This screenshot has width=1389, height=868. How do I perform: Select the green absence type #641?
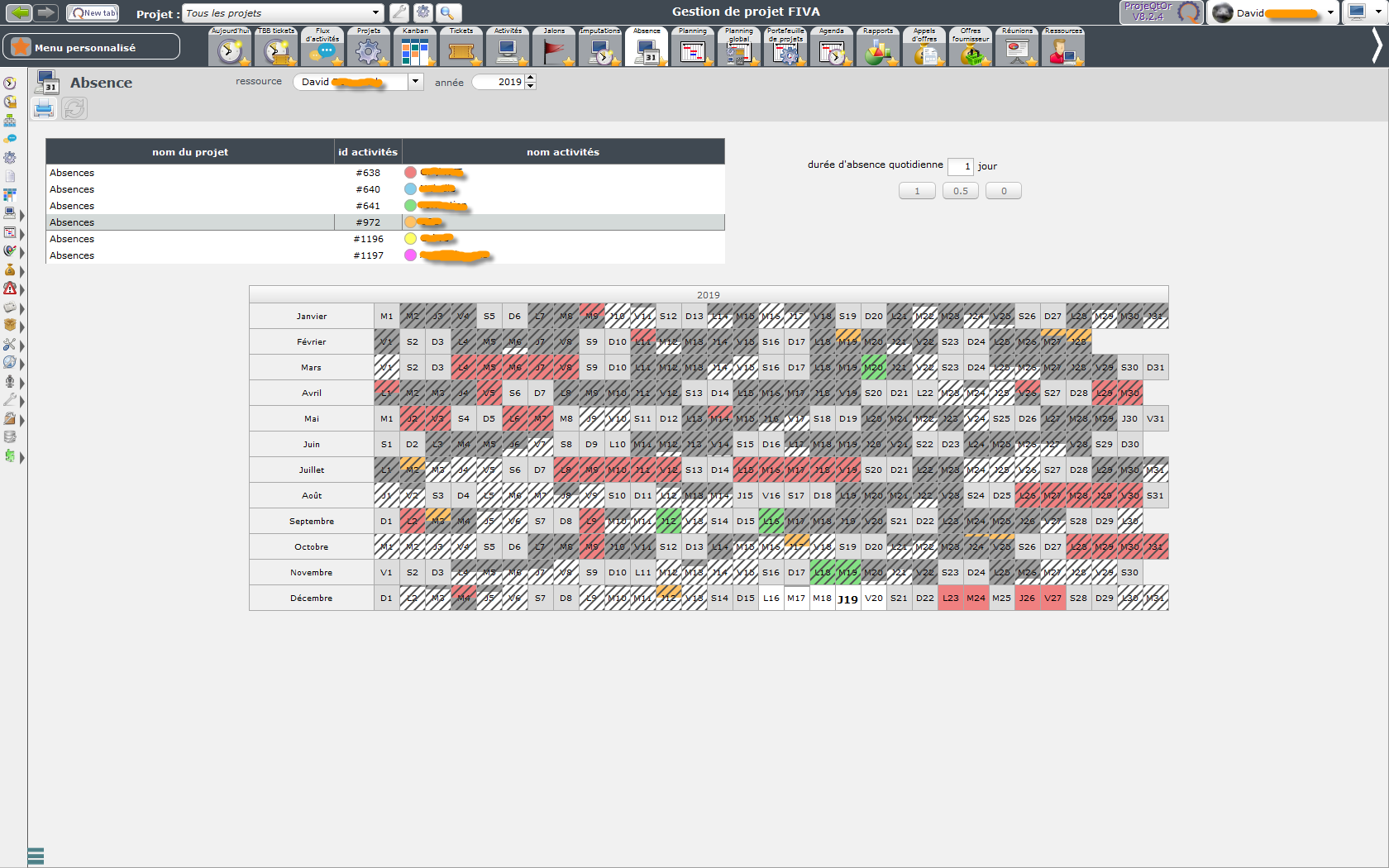coord(410,206)
